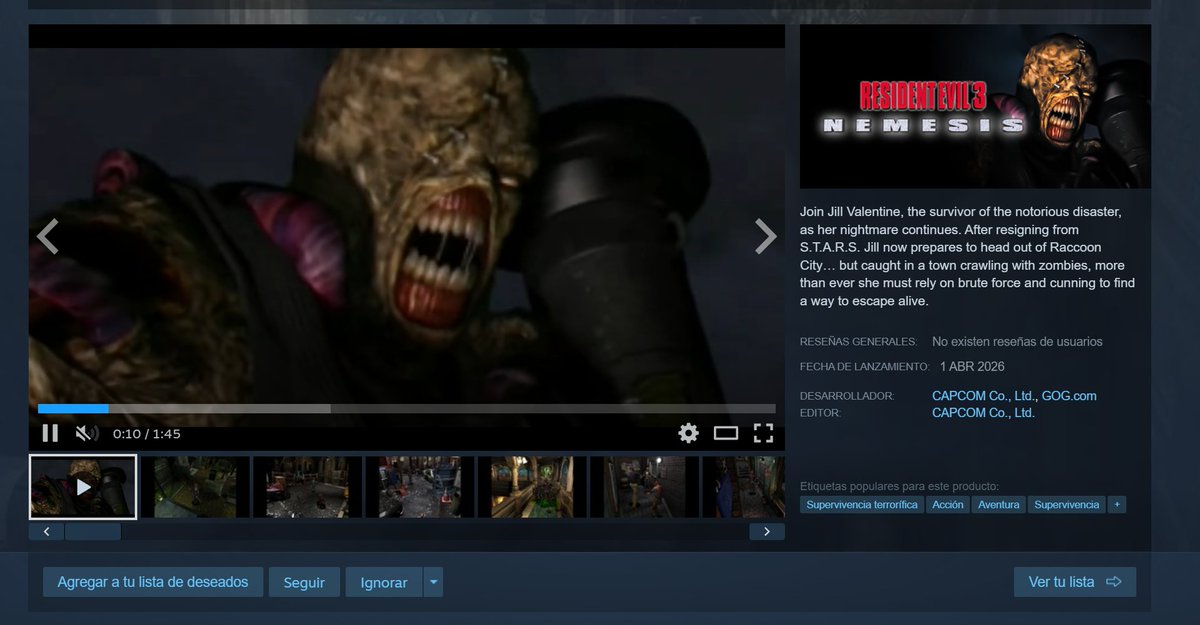Click Agregar a tu lista de deseados
Image resolution: width=1200 pixels, height=625 pixels.
(153, 582)
